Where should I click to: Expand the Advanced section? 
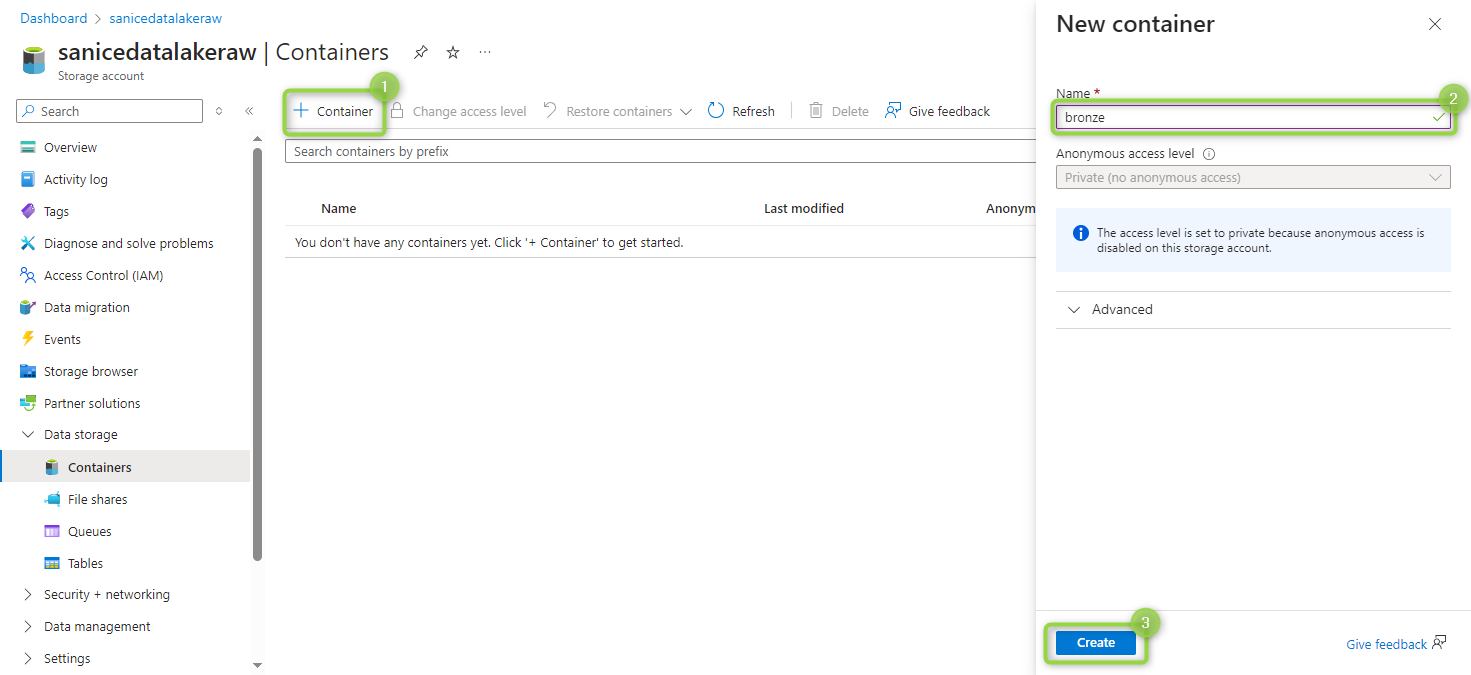click(1253, 309)
